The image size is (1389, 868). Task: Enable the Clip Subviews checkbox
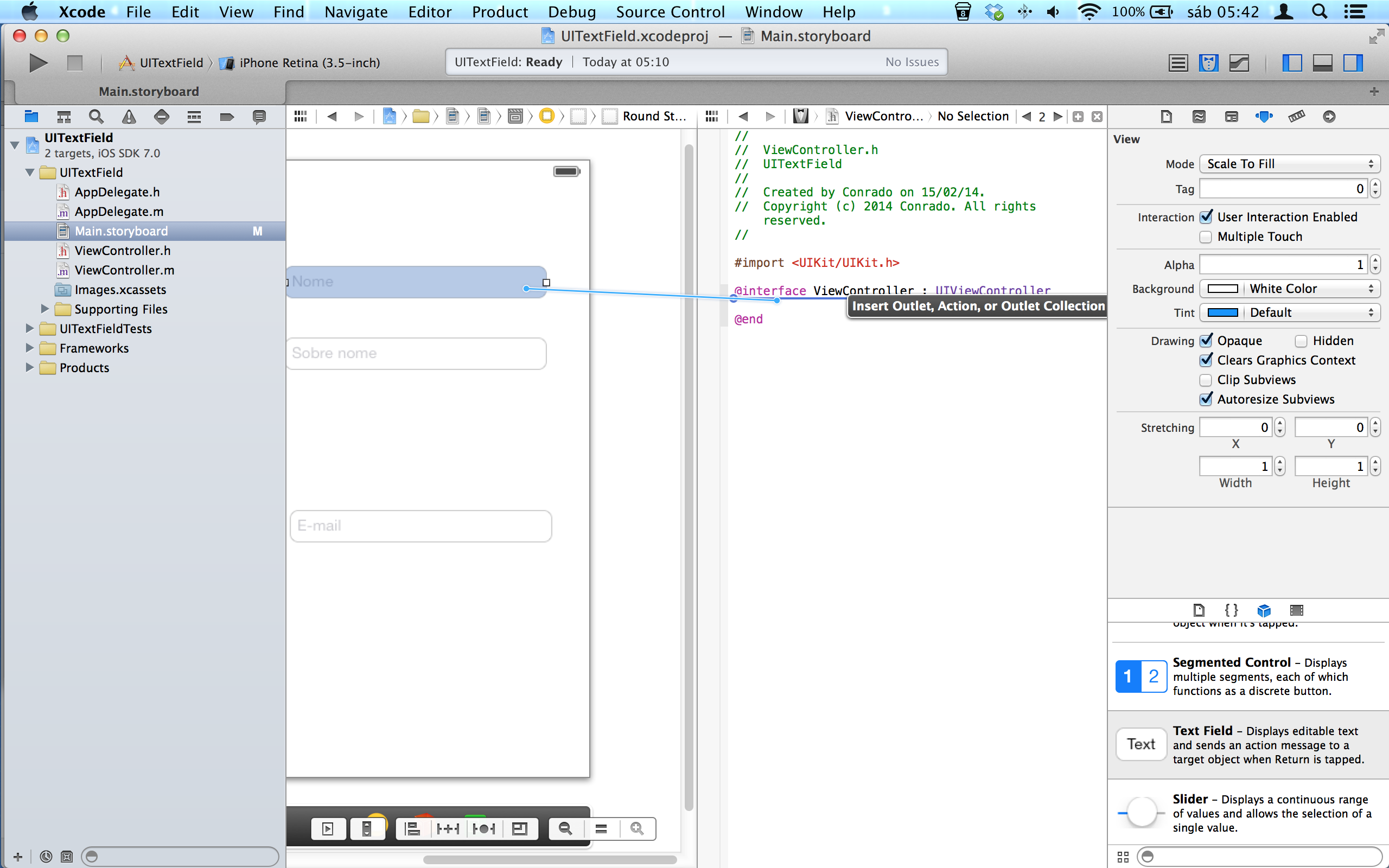(x=1206, y=380)
